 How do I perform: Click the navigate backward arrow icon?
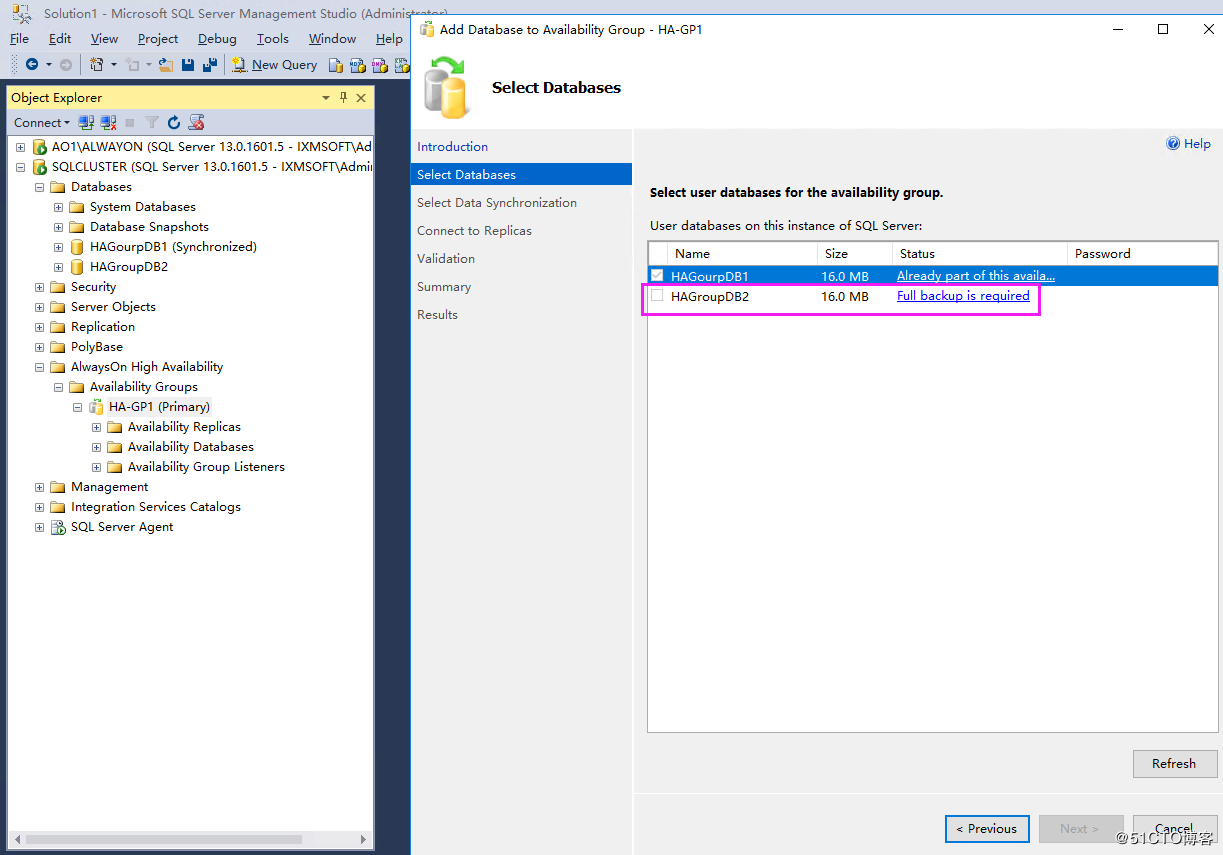pyautogui.click(x=31, y=64)
